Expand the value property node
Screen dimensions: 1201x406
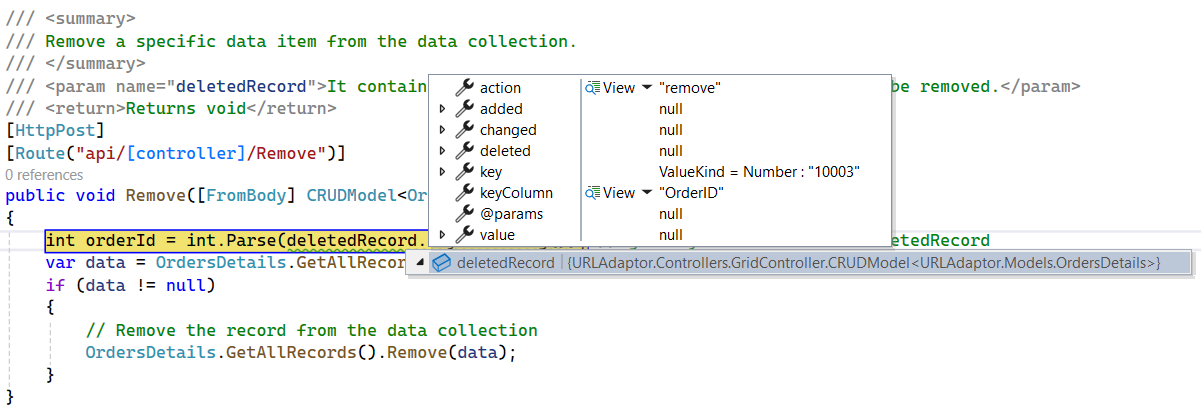click(x=442, y=235)
